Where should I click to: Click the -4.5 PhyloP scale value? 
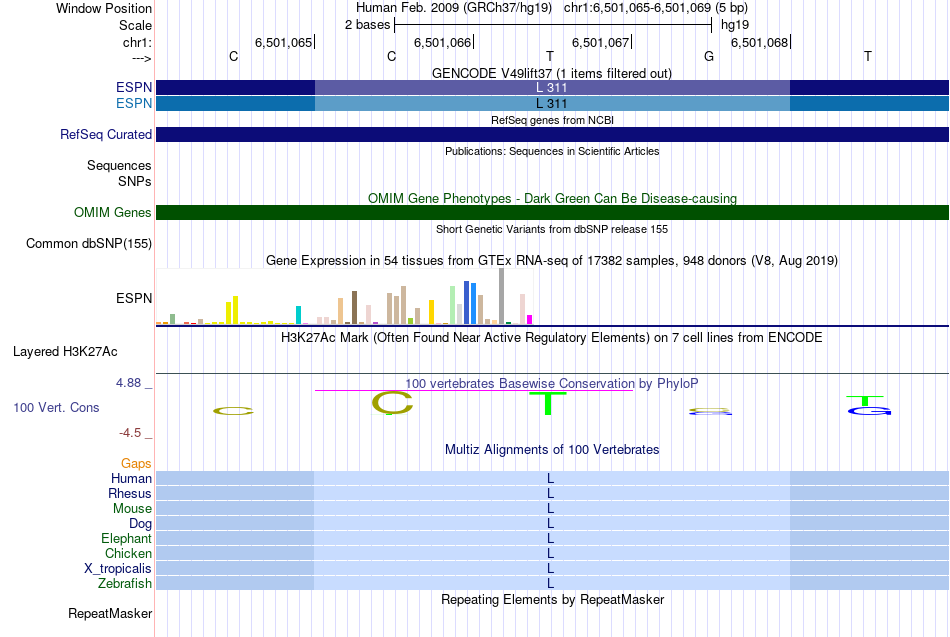tap(130, 433)
